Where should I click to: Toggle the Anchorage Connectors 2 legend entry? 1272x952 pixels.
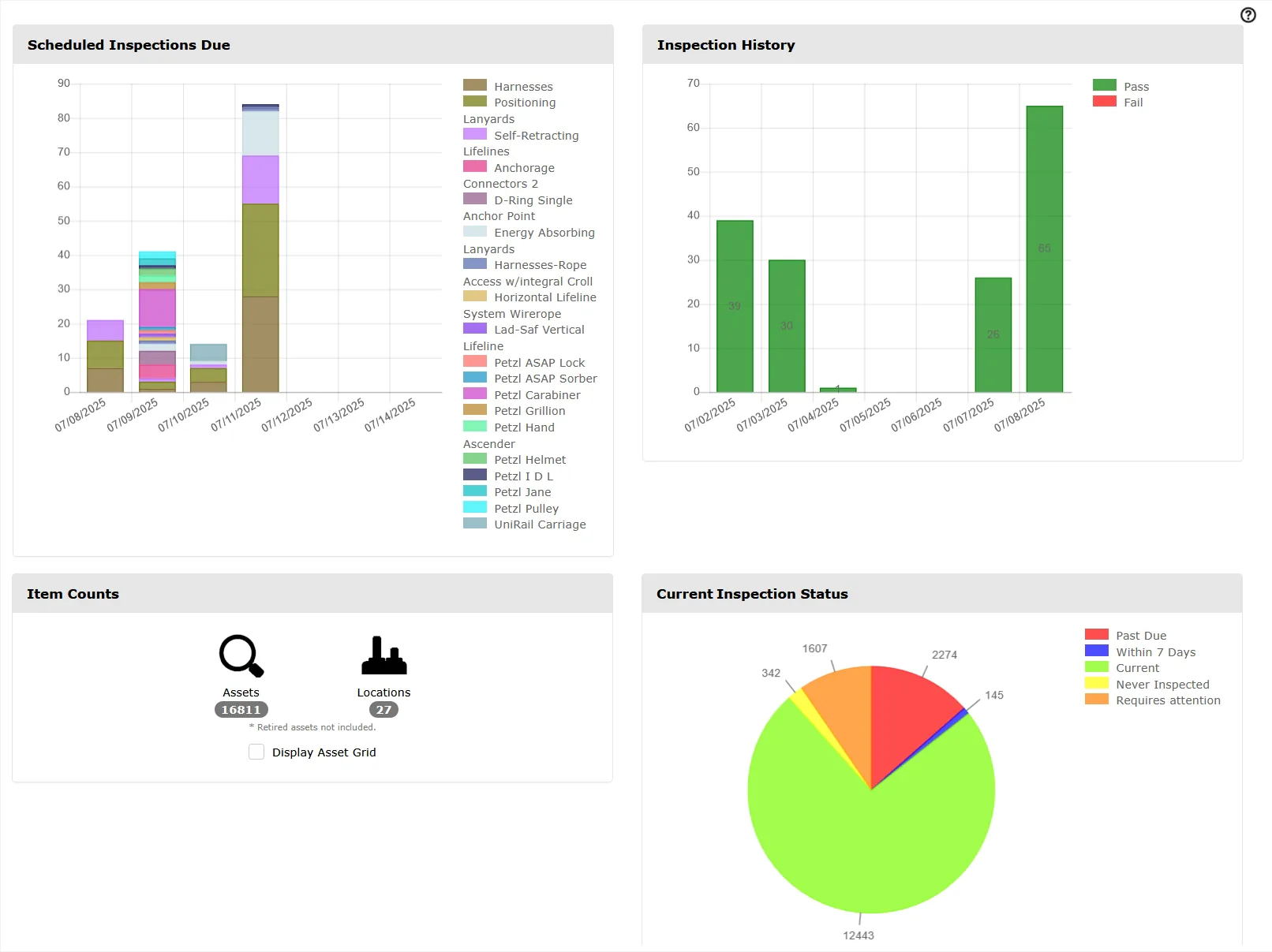(509, 175)
